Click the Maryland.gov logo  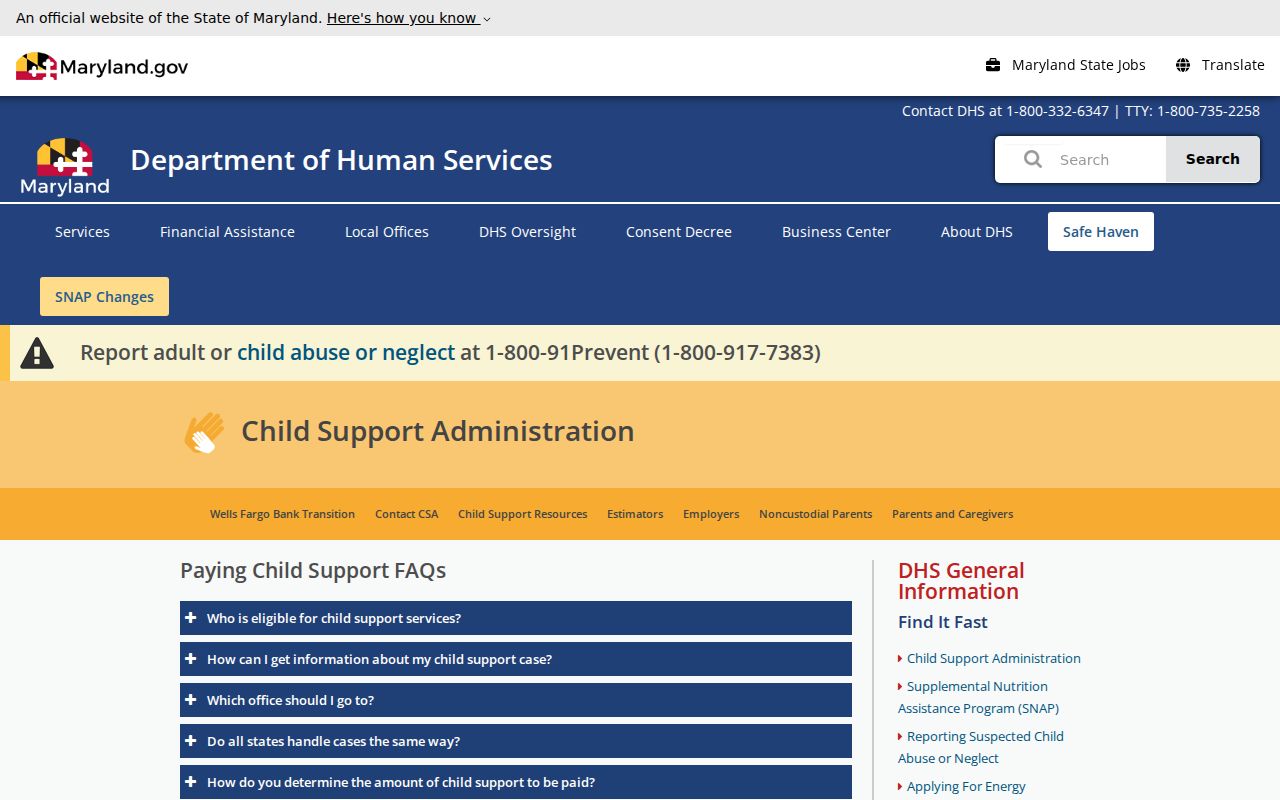[x=102, y=66]
